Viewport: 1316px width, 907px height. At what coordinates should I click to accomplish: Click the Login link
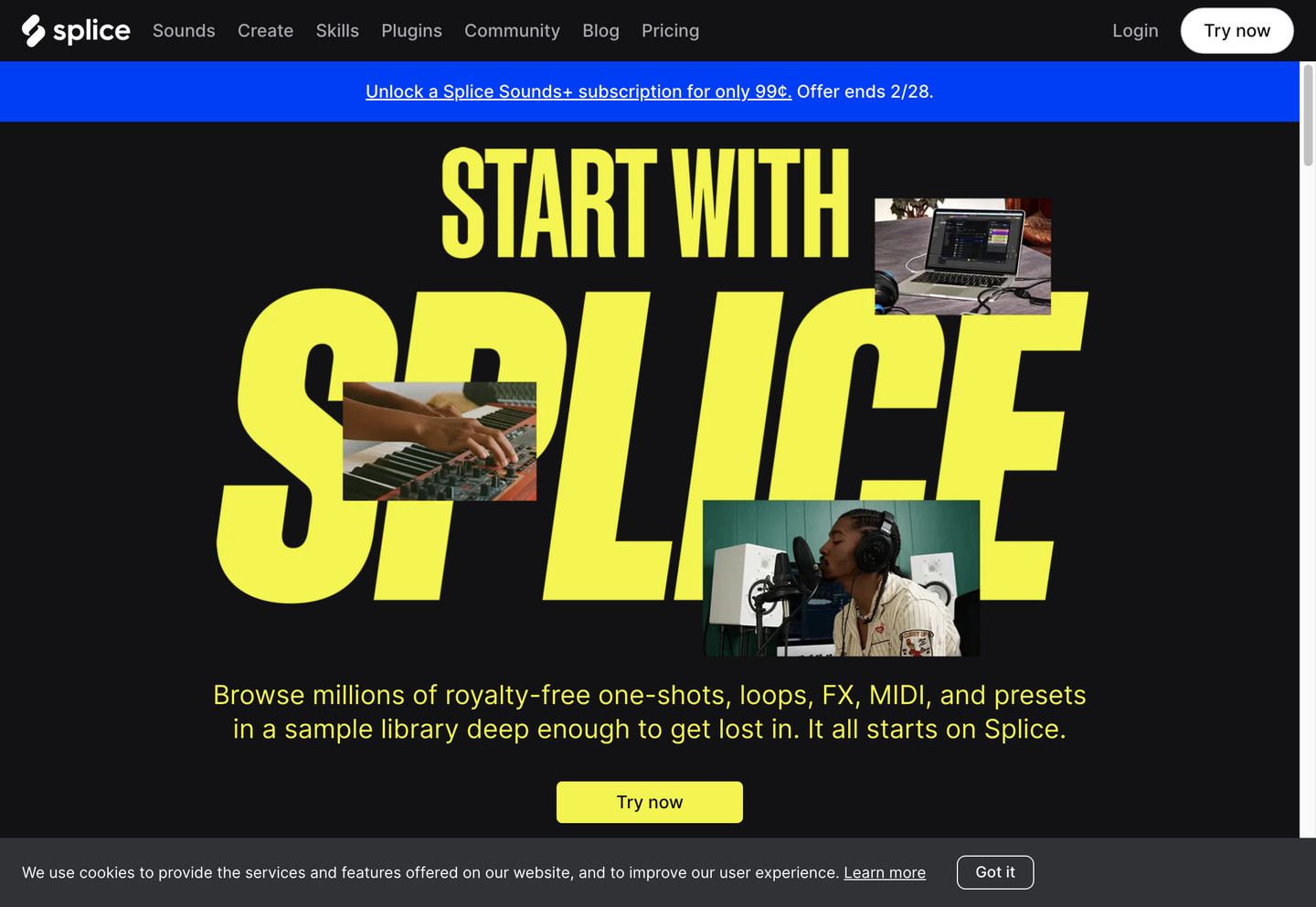pyautogui.click(x=1135, y=31)
